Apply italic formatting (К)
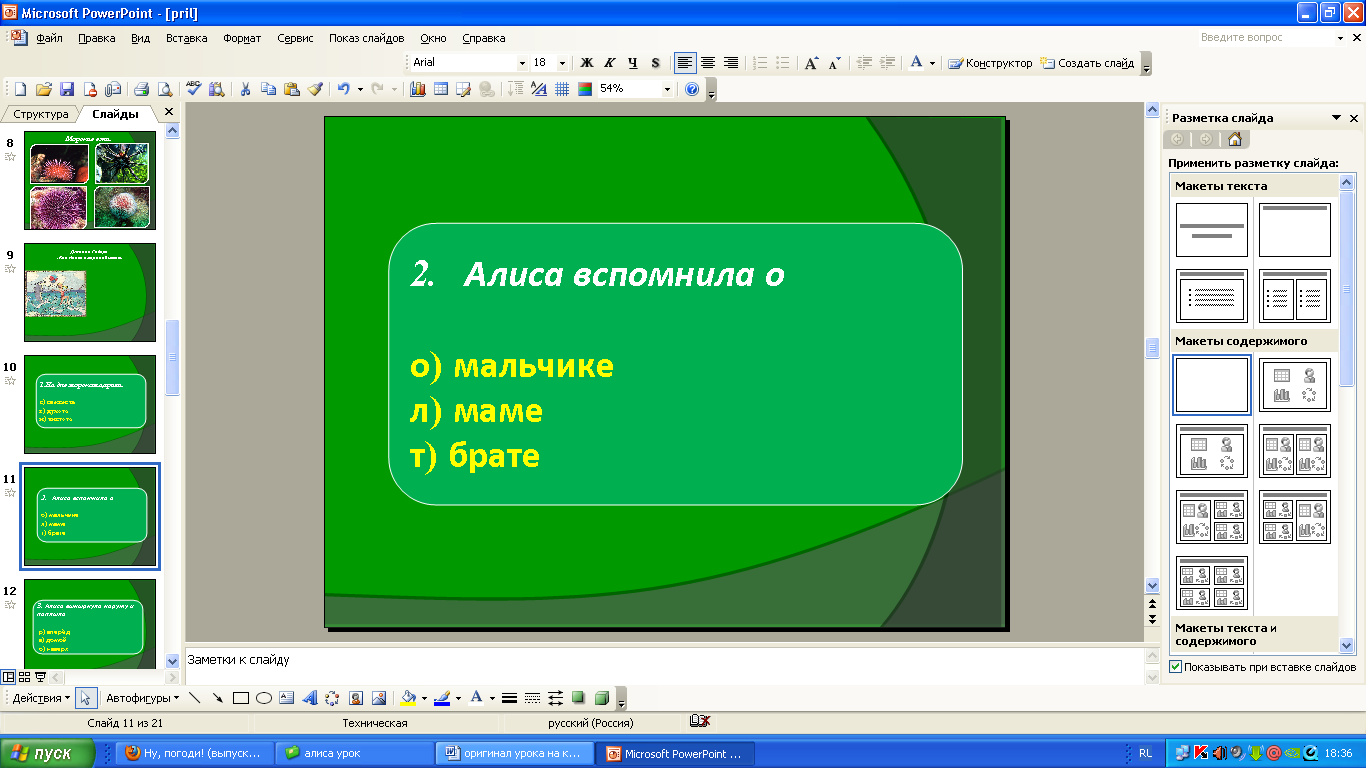The width and height of the screenshot is (1366, 768). [x=610, y=62]
